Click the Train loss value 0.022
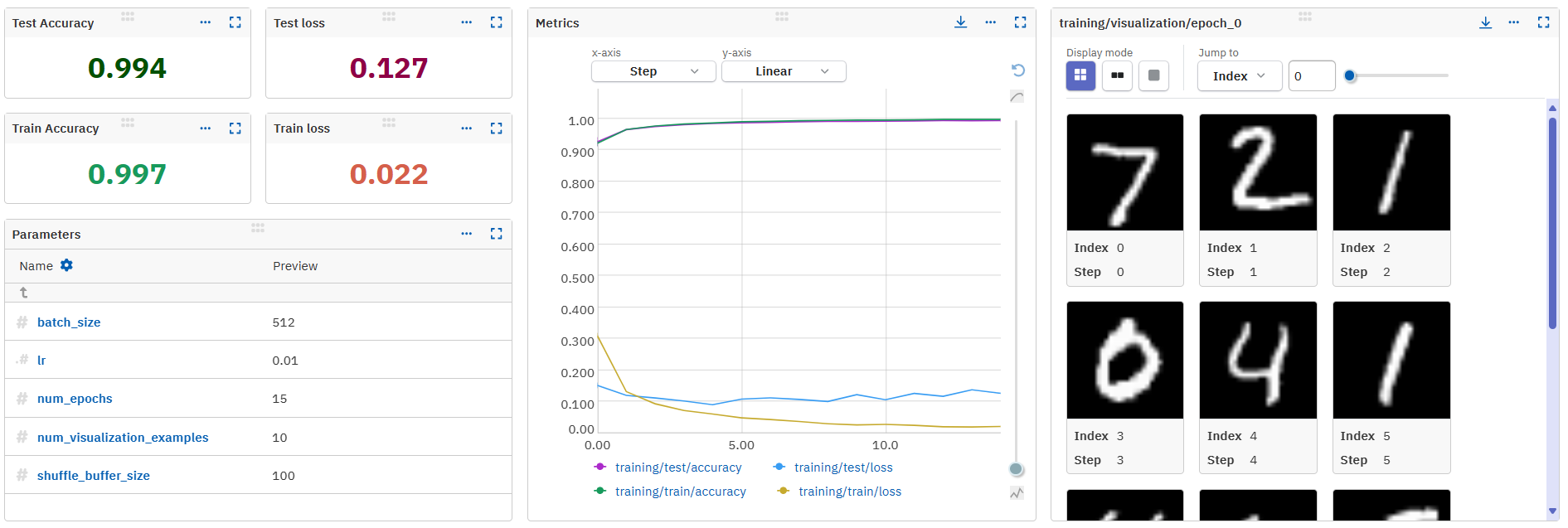The image size is (1568, 528). coord(389,174)
